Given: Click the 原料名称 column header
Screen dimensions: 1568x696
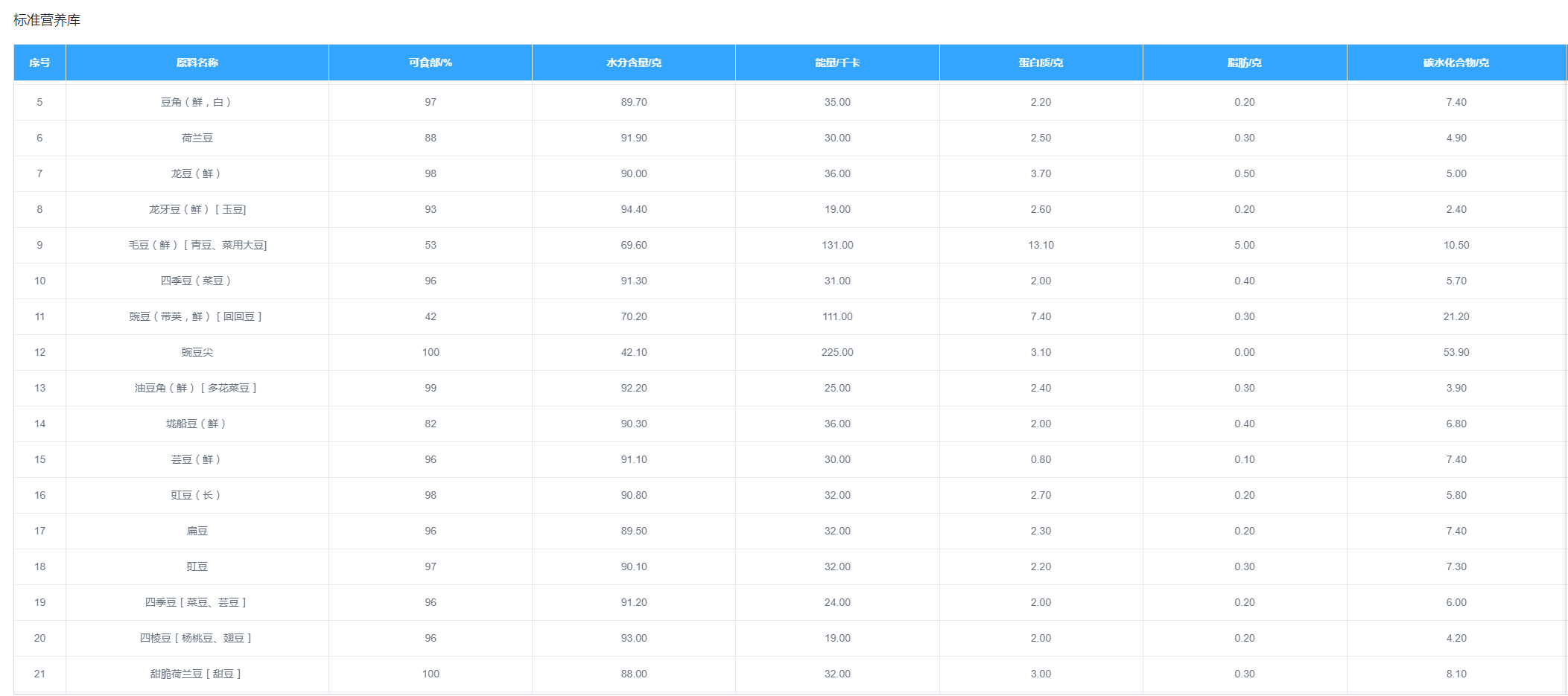Looking at the screenshot, I should click(x=197, y=63).
